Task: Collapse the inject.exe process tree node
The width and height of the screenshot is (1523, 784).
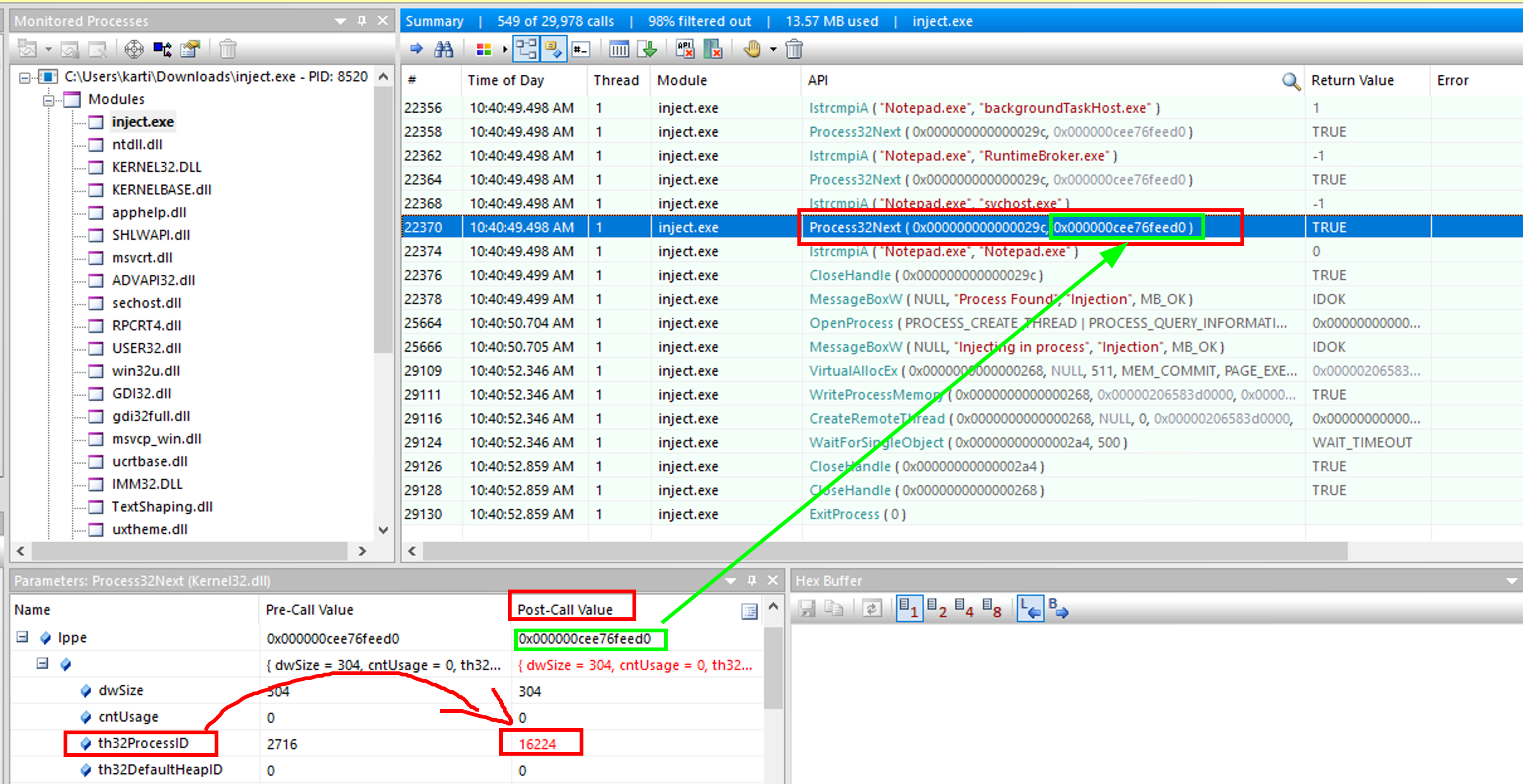Action: point(25,77)
